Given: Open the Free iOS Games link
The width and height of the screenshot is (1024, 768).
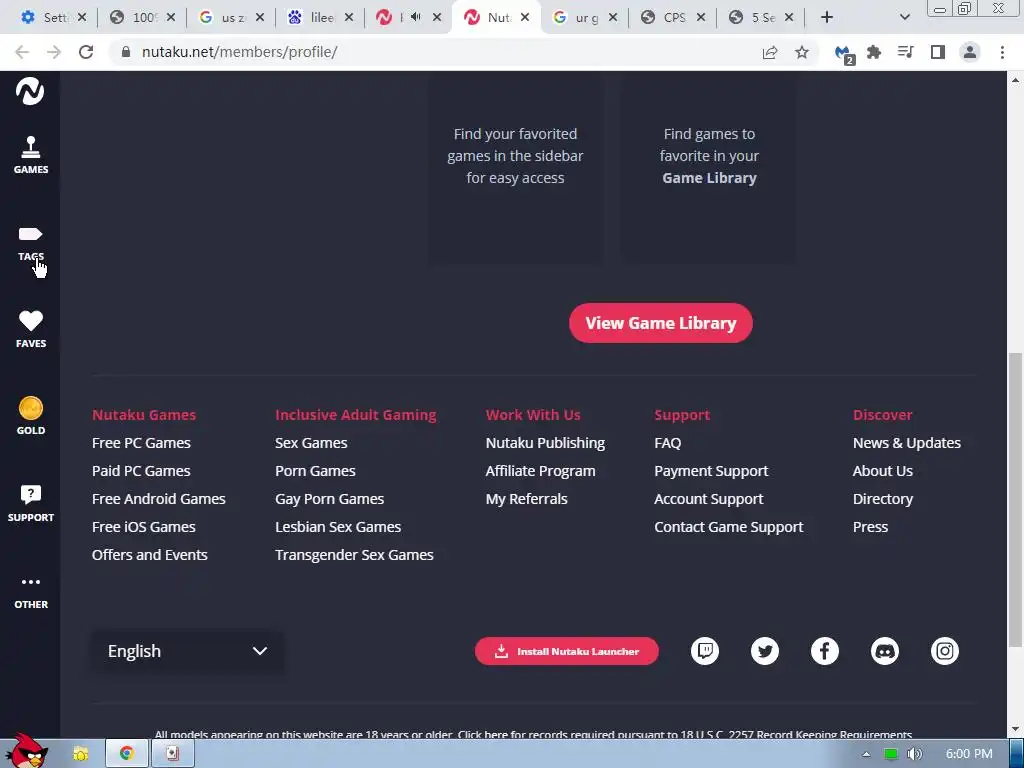Looking at the screenshot, I should 144,527.
